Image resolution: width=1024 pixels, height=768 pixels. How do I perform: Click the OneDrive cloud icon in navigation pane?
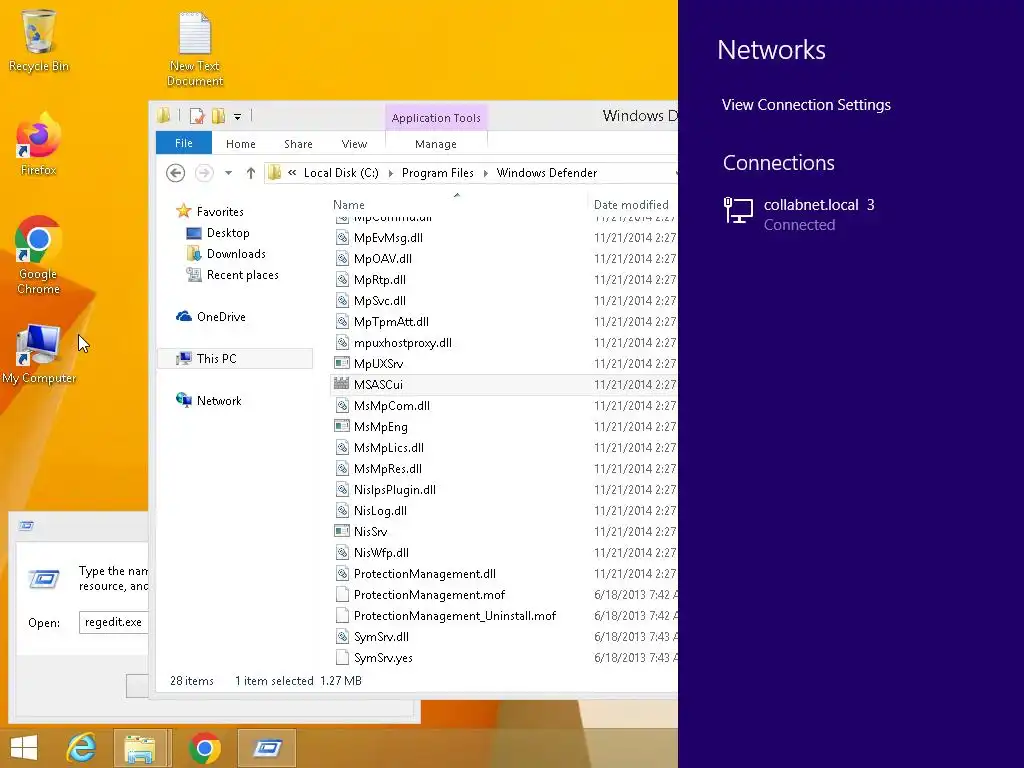[184, 317]
